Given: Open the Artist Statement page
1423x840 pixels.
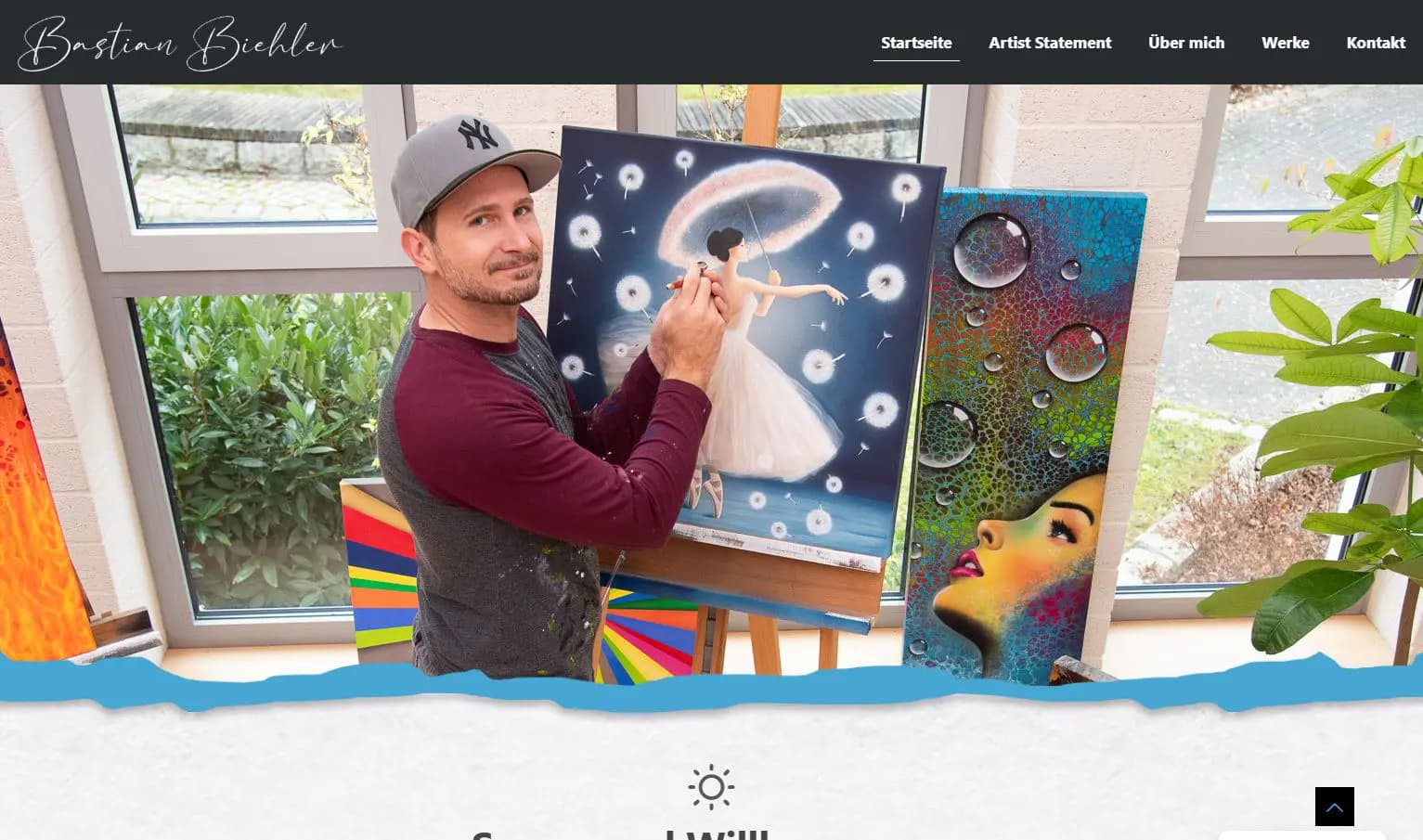Looking at the screenshot, I should (x=1050, y=43).
